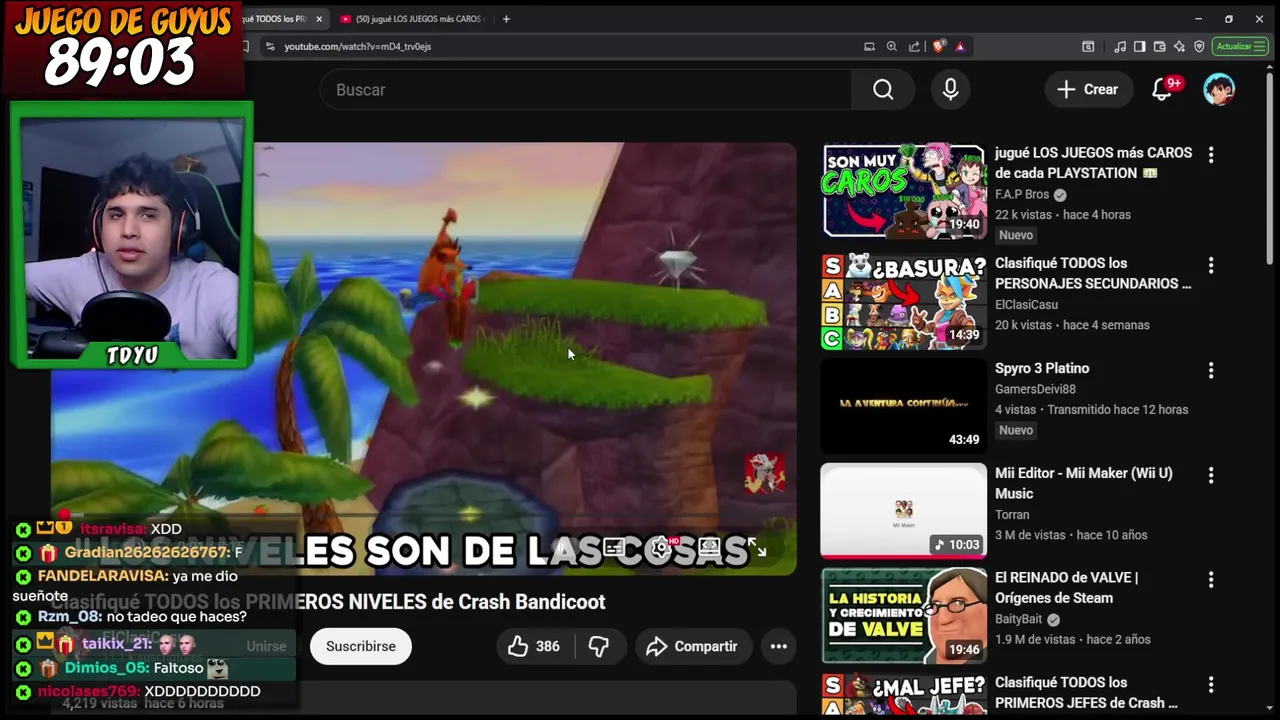Click the Suscribirse button
1280x720 pixels.
(x=361, y=646)
